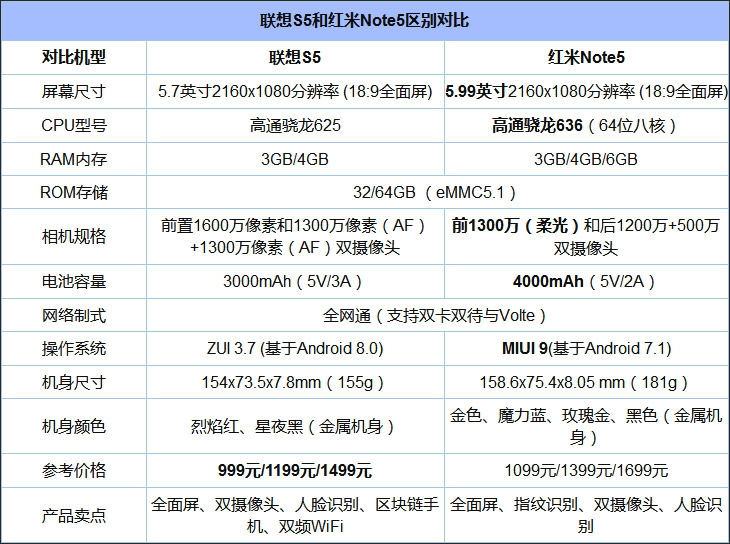Click the 4000mAh（5V/2A）cell
730x544 pixels.
click(x=586, y=281)
